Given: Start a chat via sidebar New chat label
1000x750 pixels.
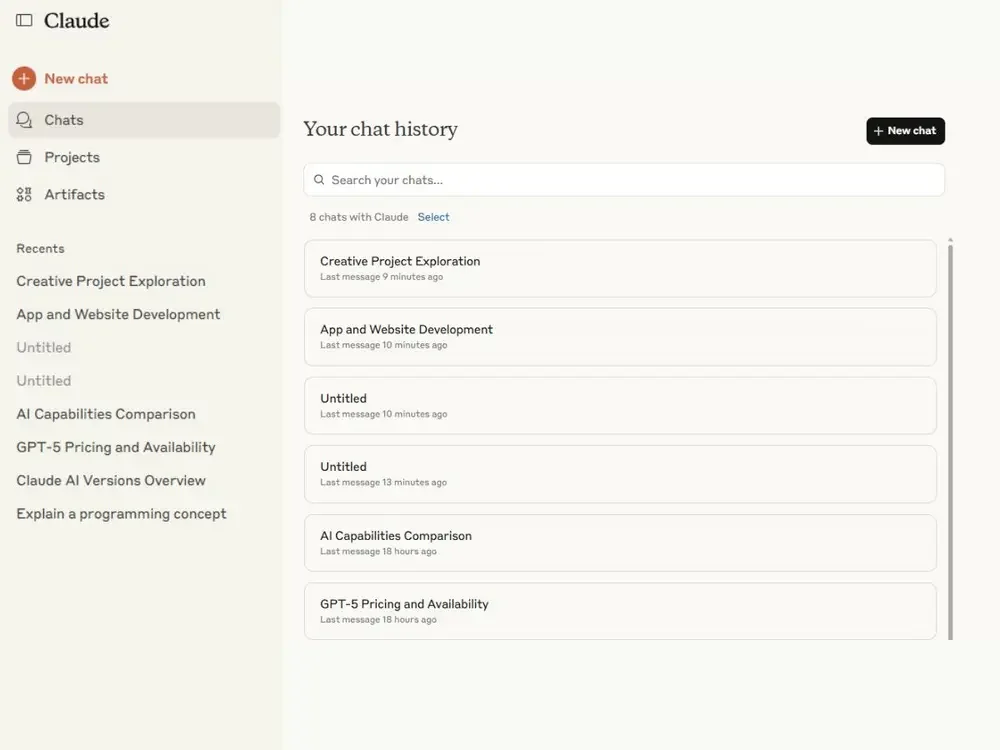Looking at the screenshot, I should [x=76, y=78].
